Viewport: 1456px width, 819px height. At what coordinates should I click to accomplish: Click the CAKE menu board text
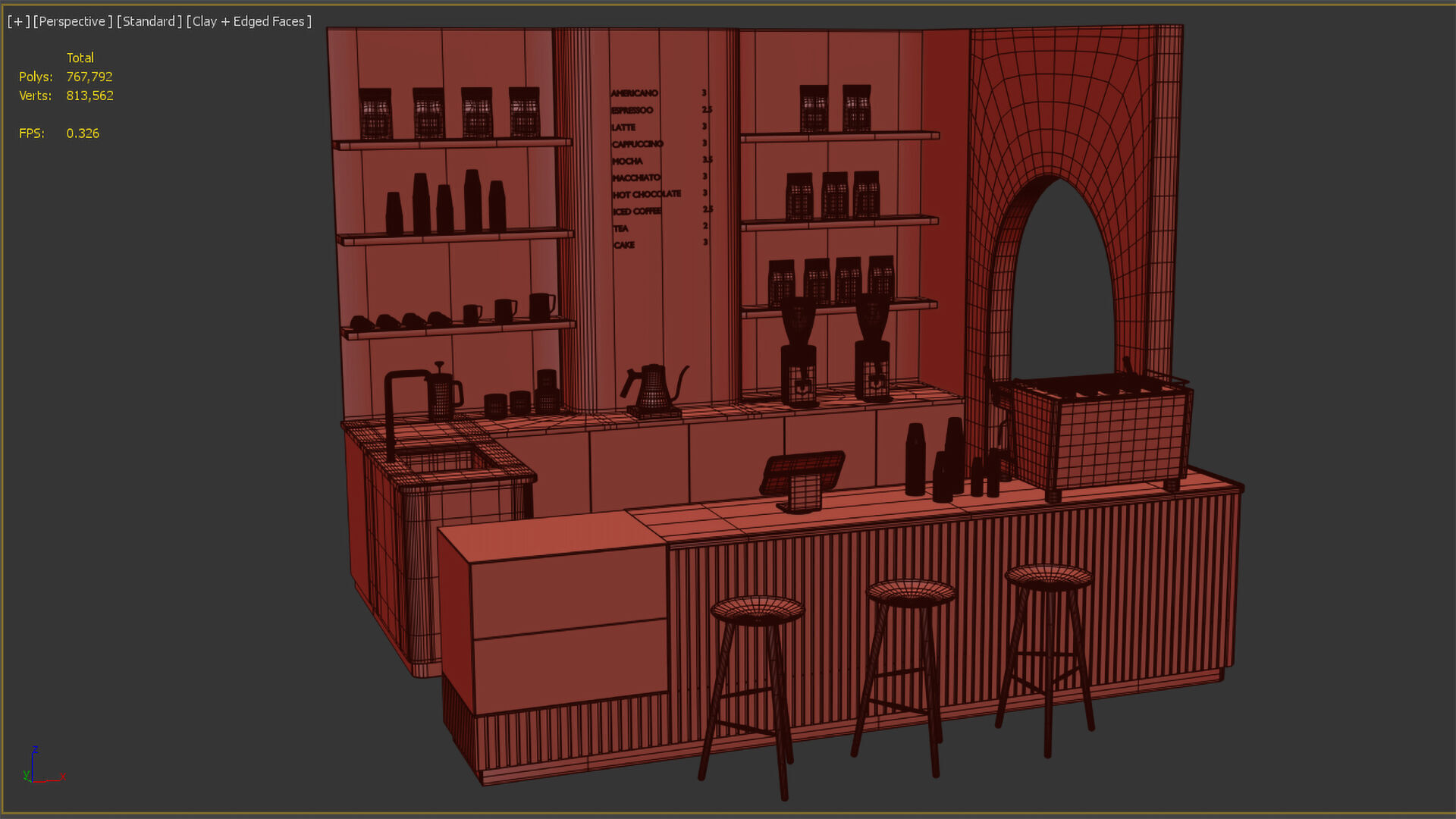(x=624, y=245)
